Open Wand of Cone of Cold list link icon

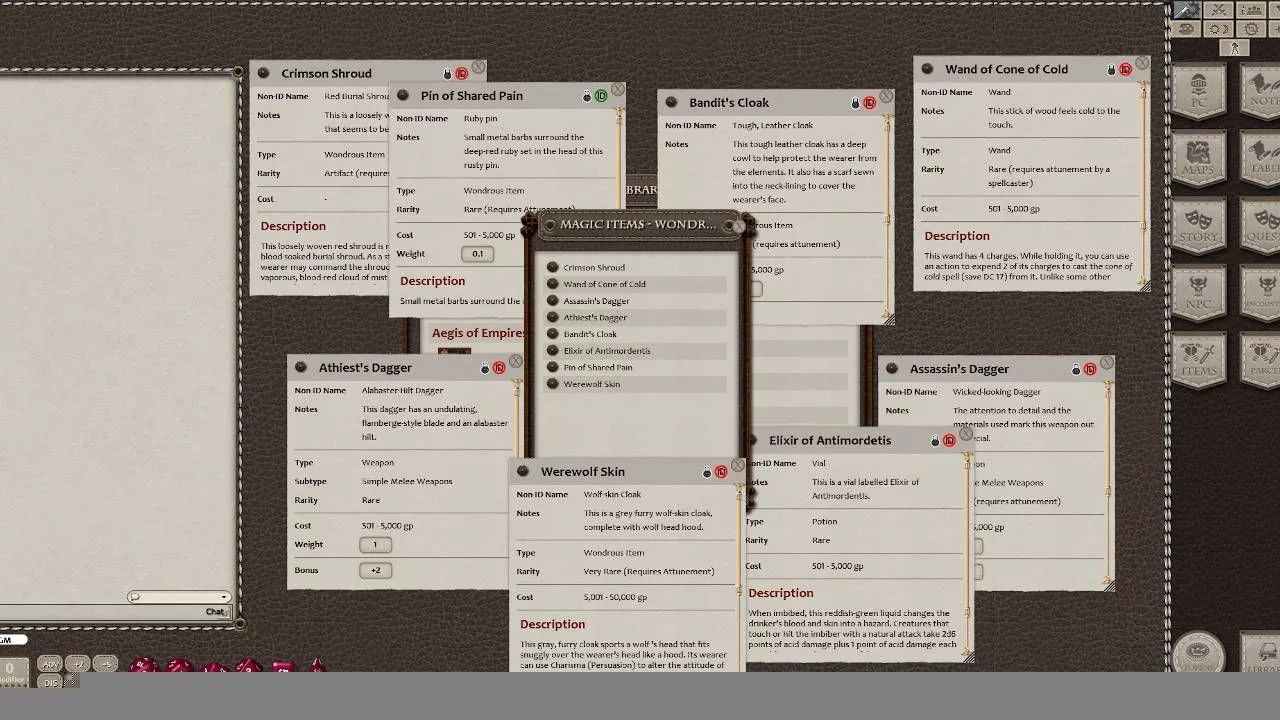coord(552,284)
